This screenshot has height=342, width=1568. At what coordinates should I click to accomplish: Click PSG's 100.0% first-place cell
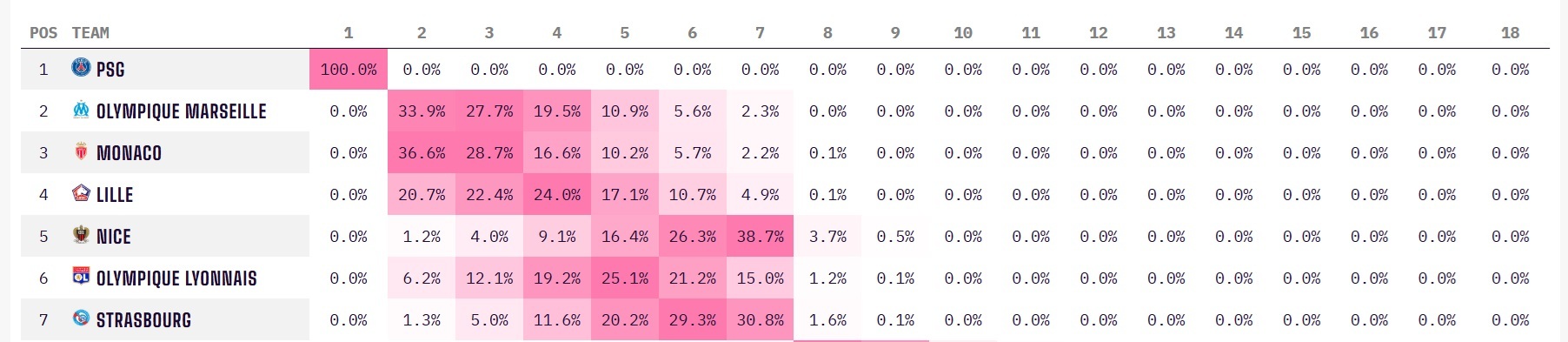tap(349, 69)
